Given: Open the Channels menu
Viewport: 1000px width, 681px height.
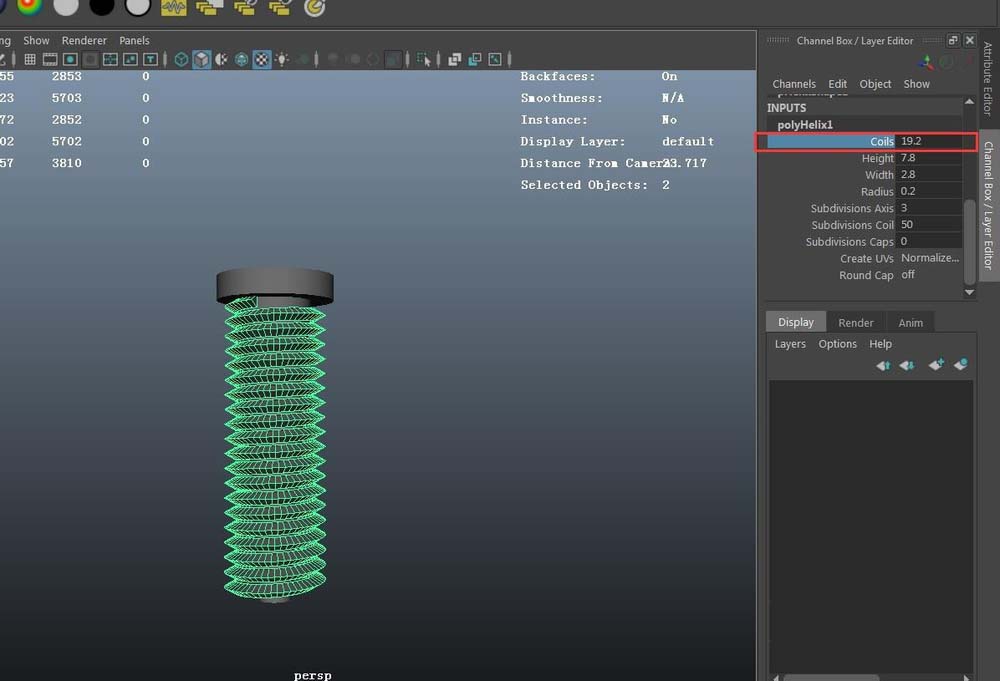Looking at the screenshot, I should [x=794, y=84].
